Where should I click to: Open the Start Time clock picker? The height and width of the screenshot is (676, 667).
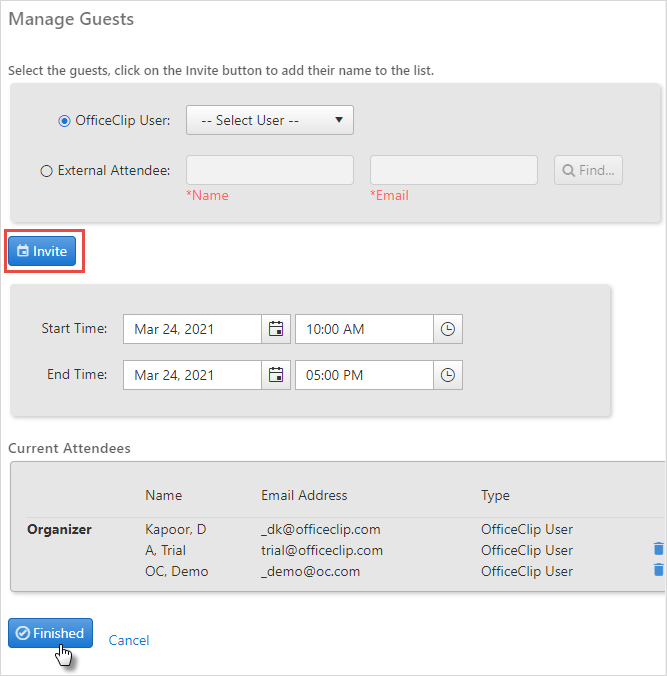[x=448, y=329]
